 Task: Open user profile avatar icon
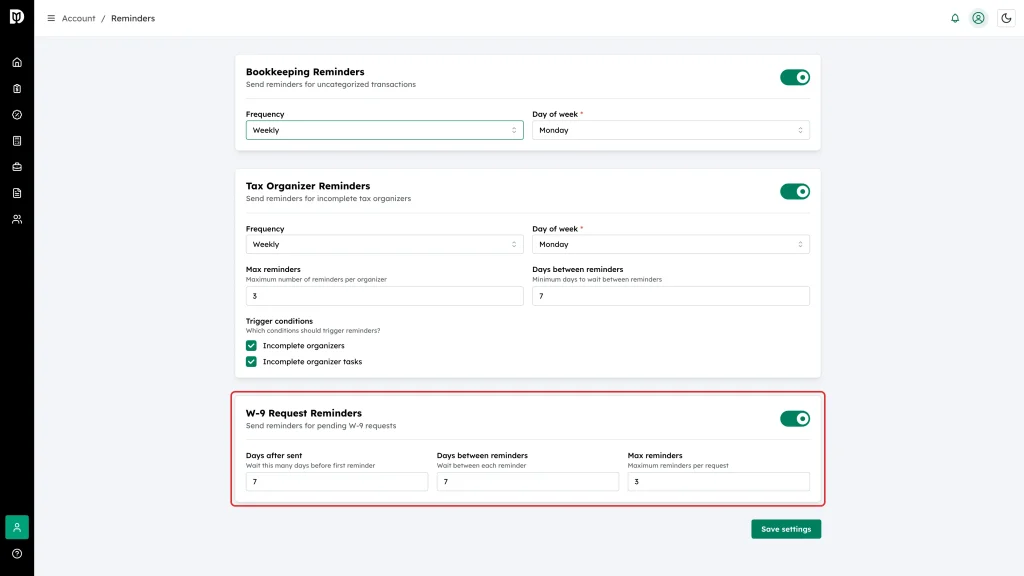coord(978,18)
